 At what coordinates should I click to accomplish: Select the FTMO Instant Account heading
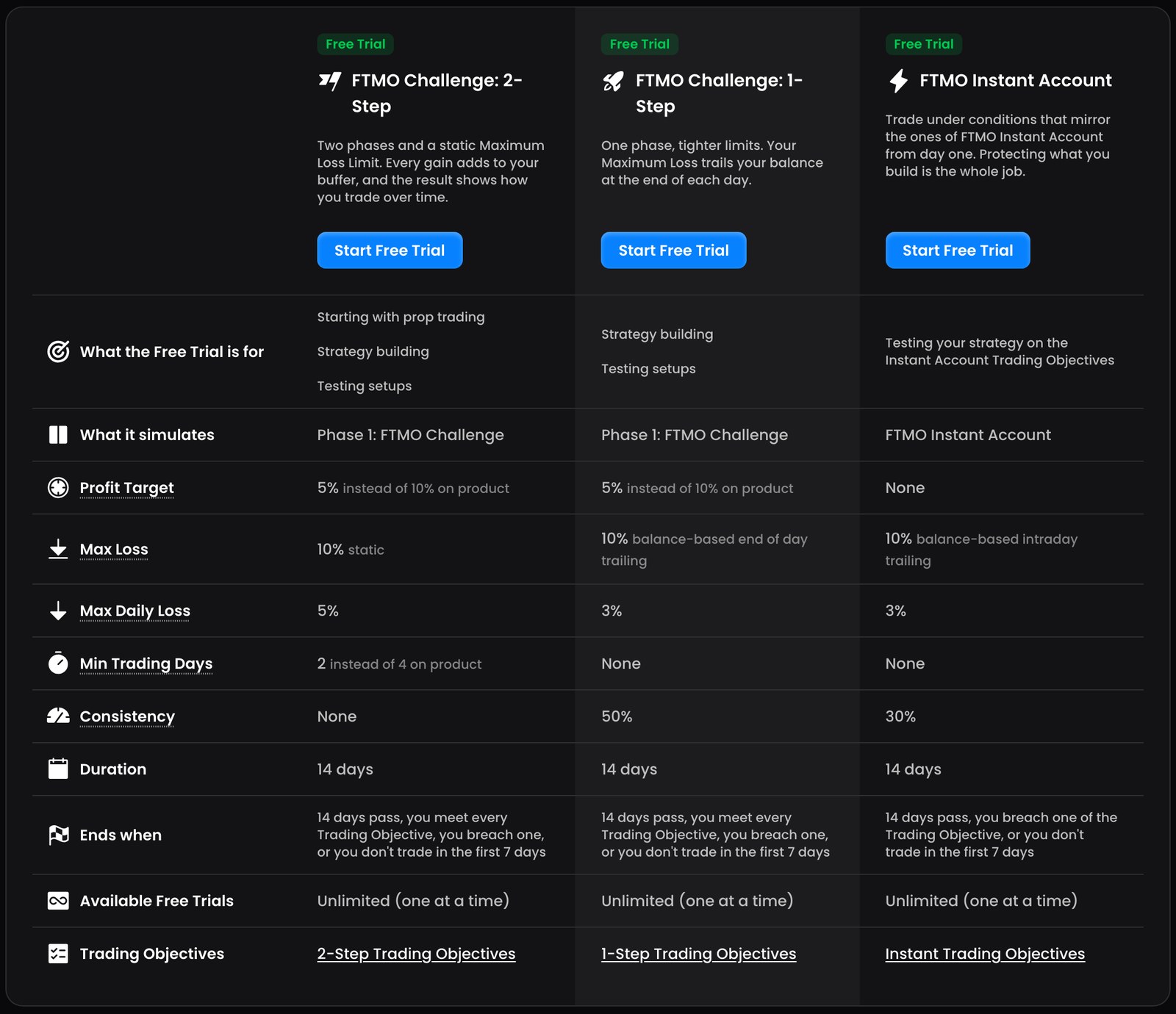(1016, 81)
